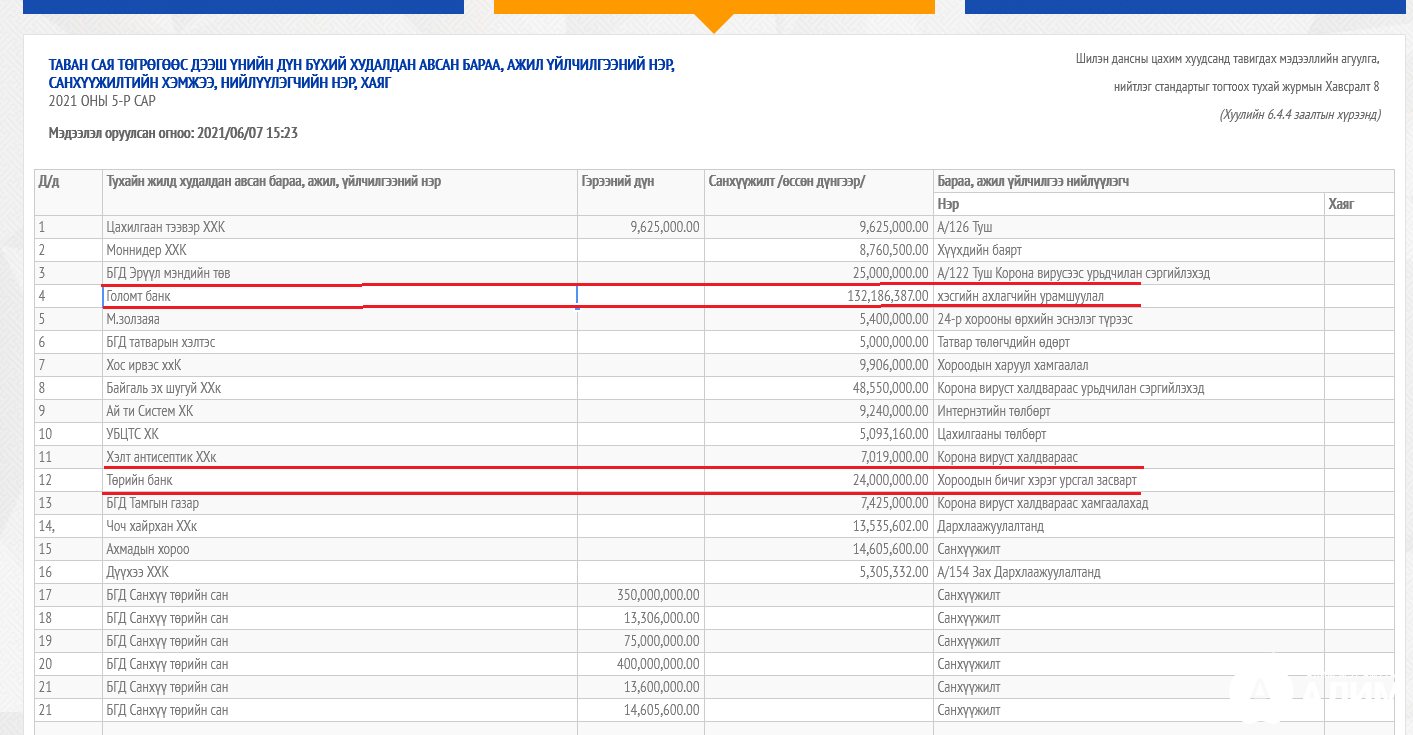Click the 'хэсгийн ахлагчийн урамшуулал' cell
Viewport: 1413px width, 735px height.
coord(1129,296)
